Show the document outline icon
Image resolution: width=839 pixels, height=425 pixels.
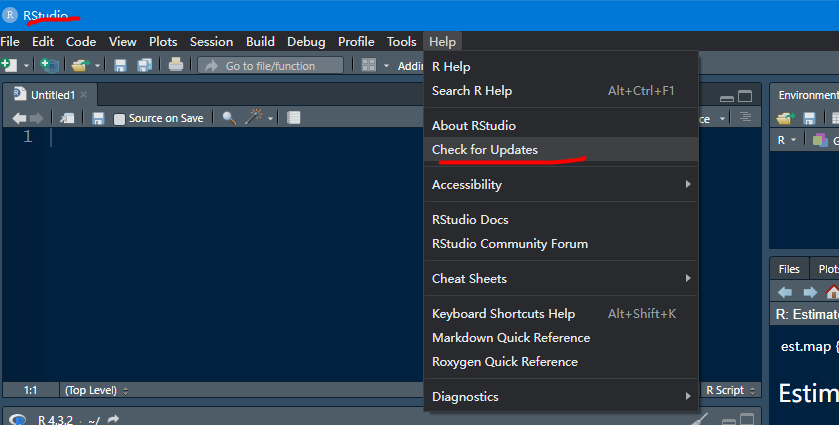[x=745, y=117]
